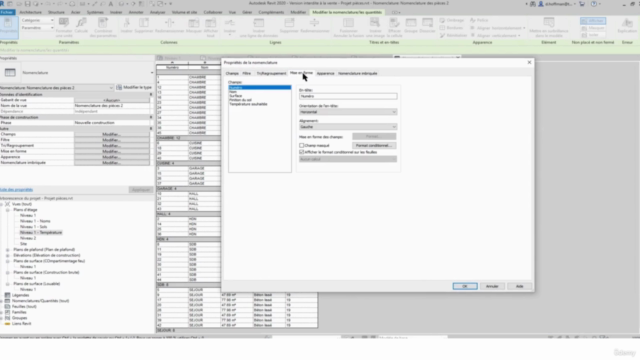Viewport: 640px width, 360px height.
Task: Open the Annoter ribbon tab
Action: pyautogui.click(x=136, y=12)
